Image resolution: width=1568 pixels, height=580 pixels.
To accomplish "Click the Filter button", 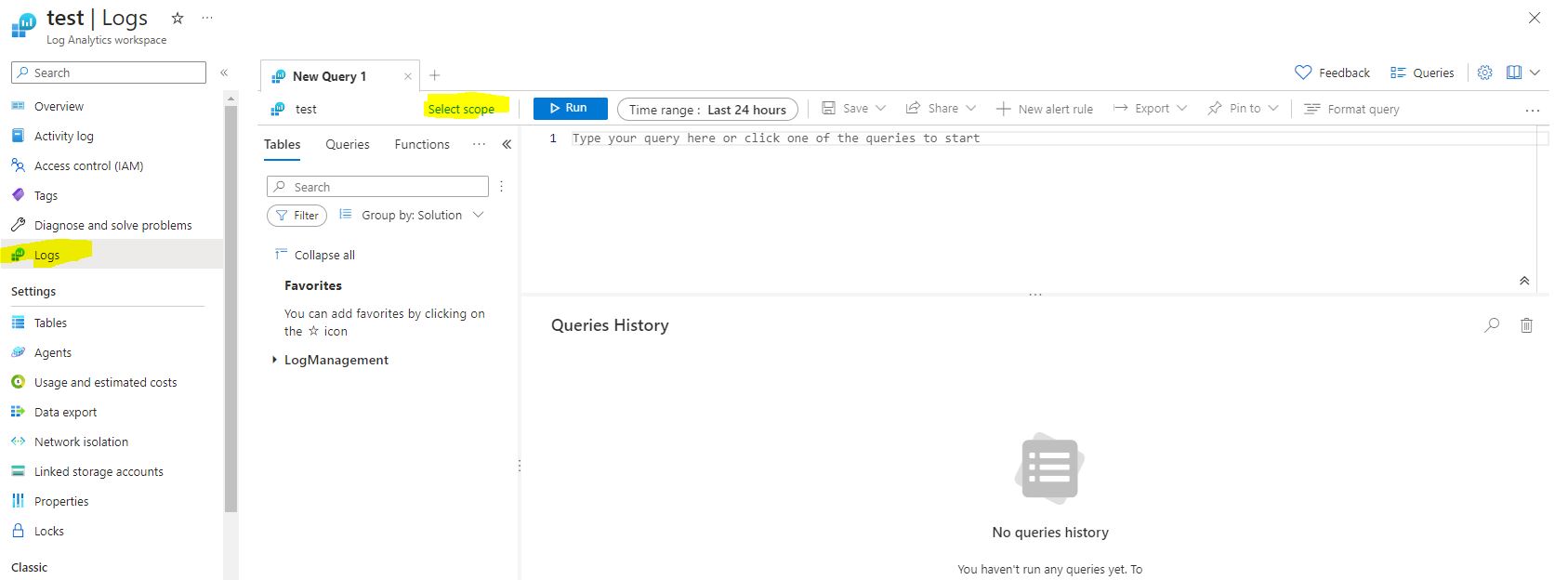I will tap(296, 215).
